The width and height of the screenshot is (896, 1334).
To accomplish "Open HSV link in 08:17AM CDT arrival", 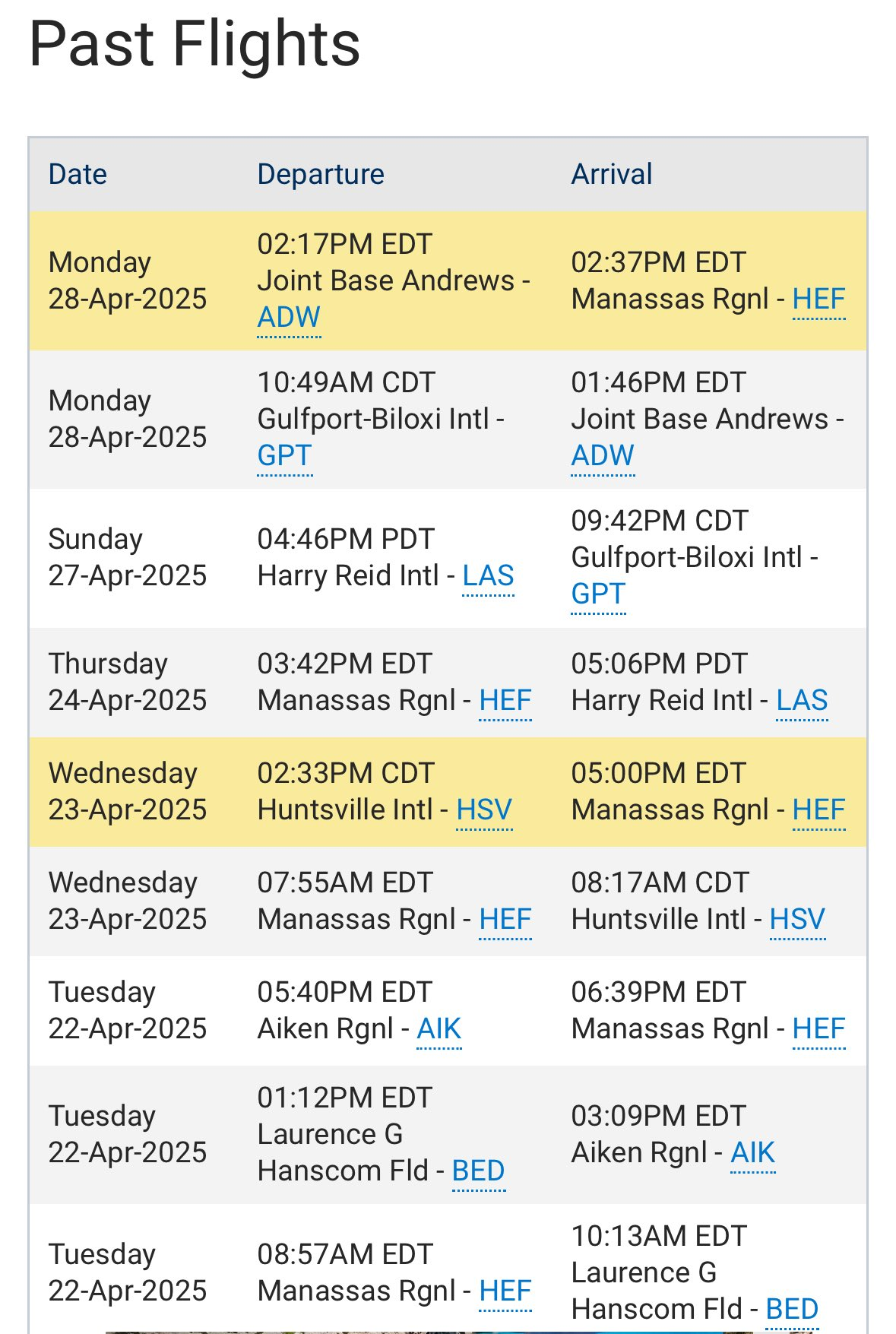I will [797, 919].
